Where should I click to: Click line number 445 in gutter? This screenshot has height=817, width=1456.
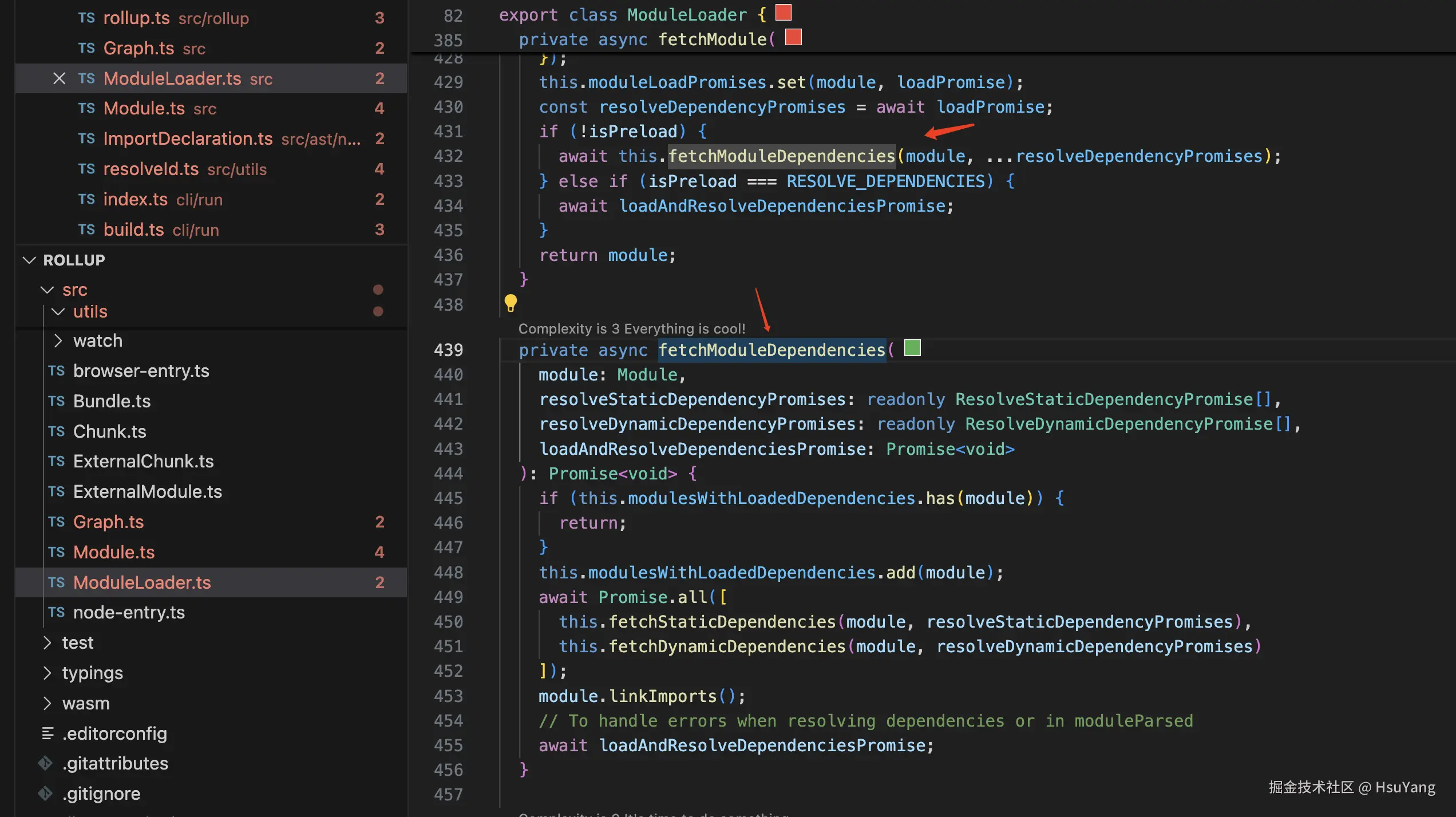coord(448,498)
